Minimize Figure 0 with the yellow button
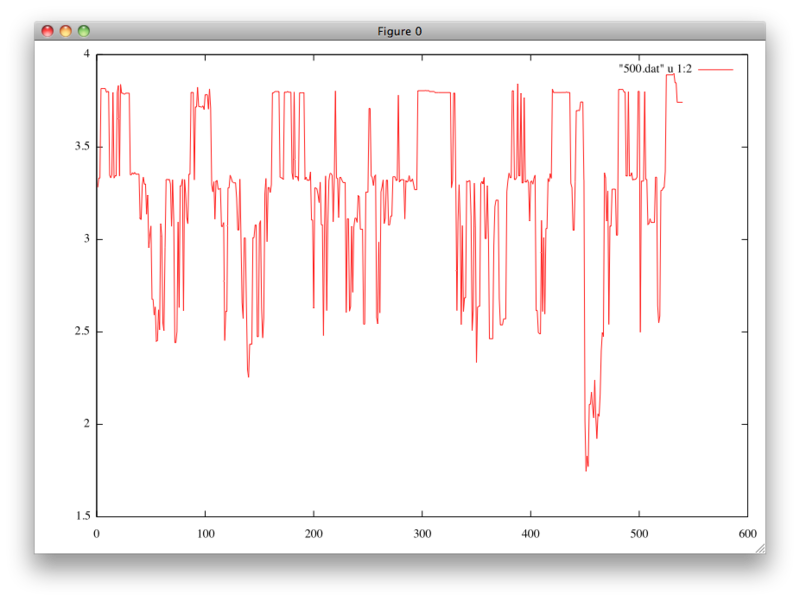Image resolution: width=800 pixels, height=601 pixels. 66,31
